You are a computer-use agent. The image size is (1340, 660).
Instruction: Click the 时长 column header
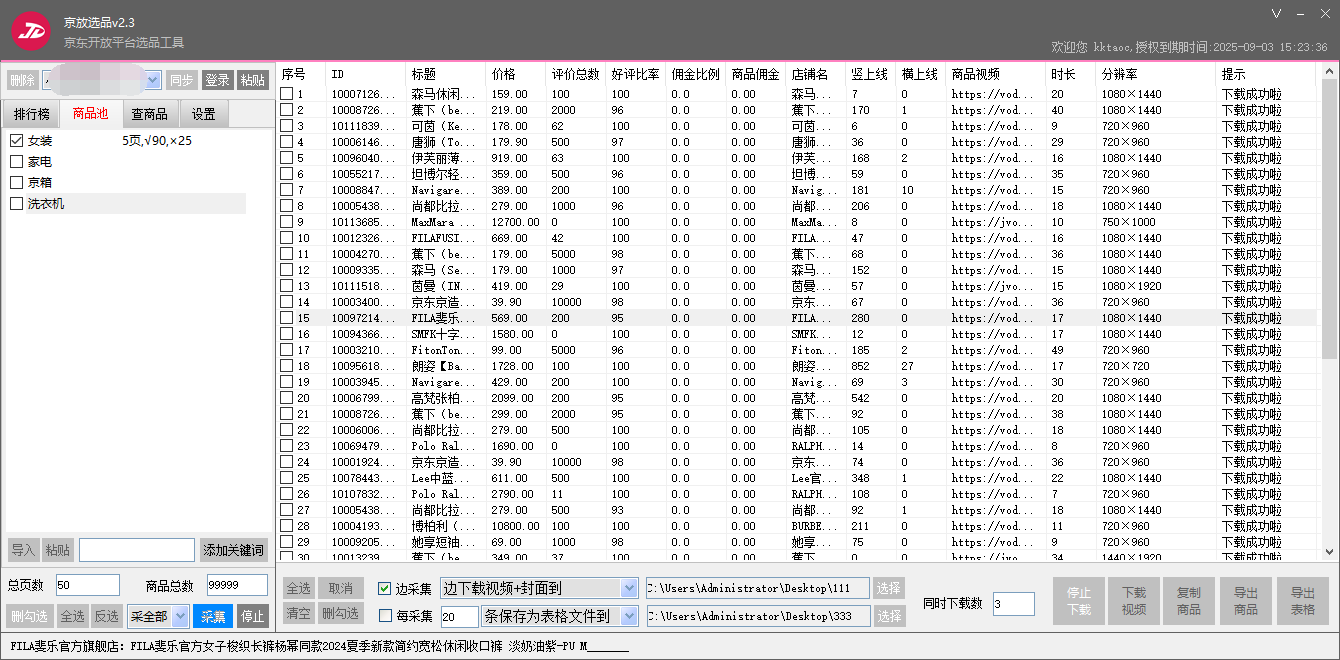tap(1071, 74)
